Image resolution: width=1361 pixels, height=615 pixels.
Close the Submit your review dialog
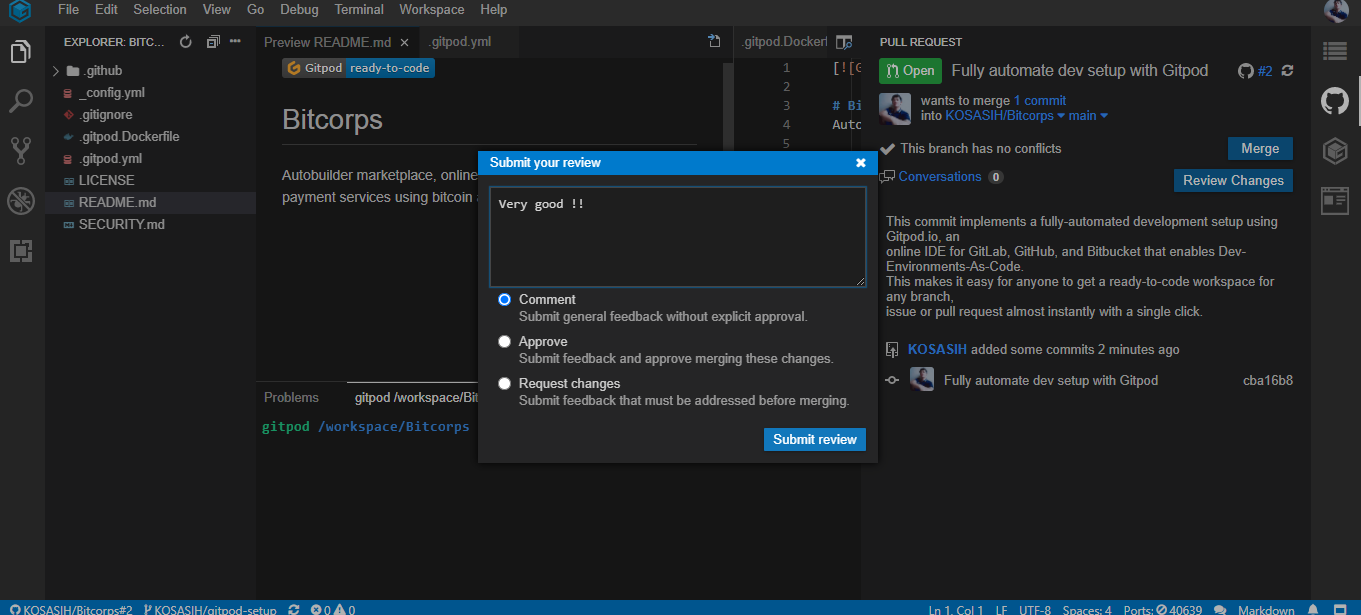pyautogui.click(x=861, y=162)
